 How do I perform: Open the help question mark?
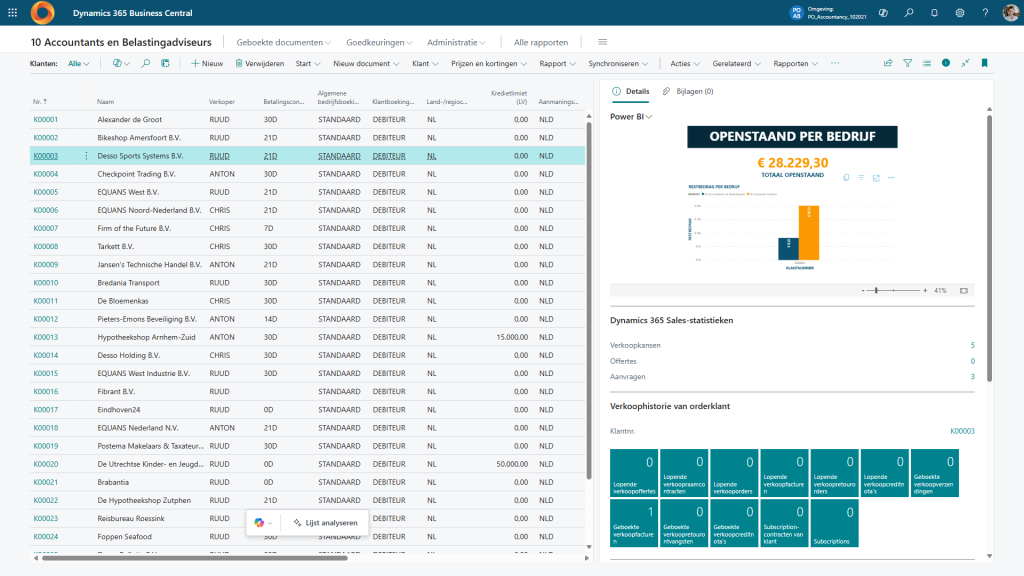click(x=985, y=12)
